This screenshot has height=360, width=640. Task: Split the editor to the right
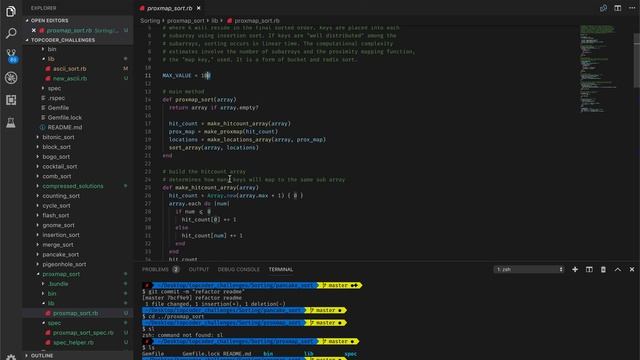point(618,8)
